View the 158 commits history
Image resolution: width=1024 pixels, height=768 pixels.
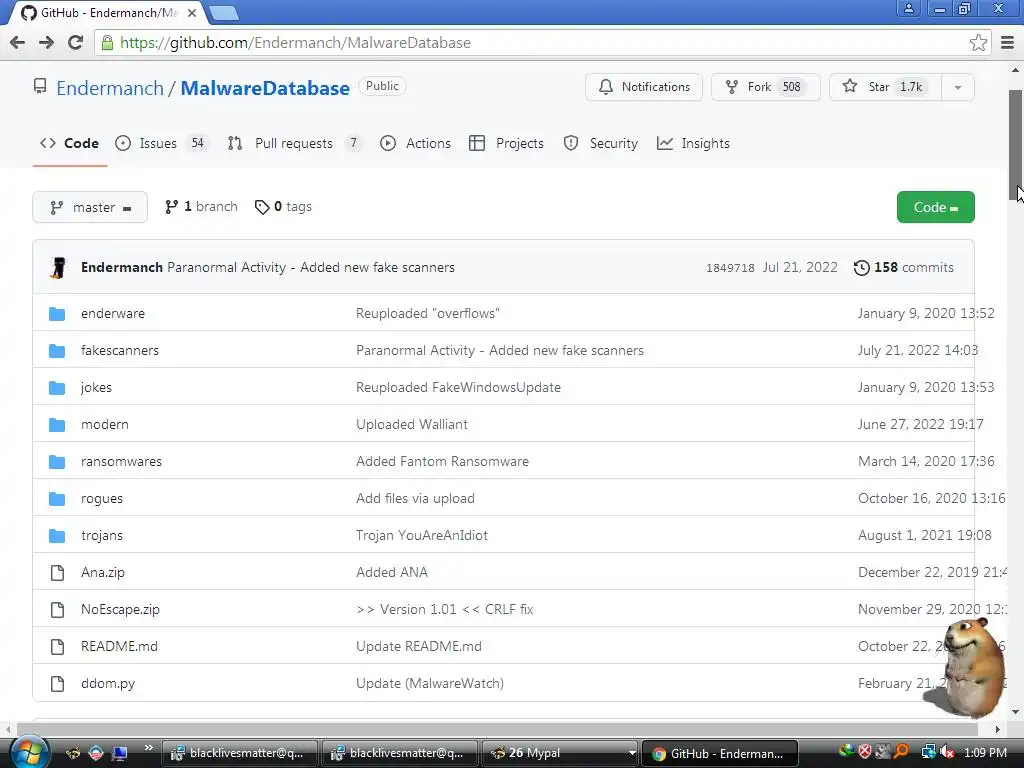904,268
